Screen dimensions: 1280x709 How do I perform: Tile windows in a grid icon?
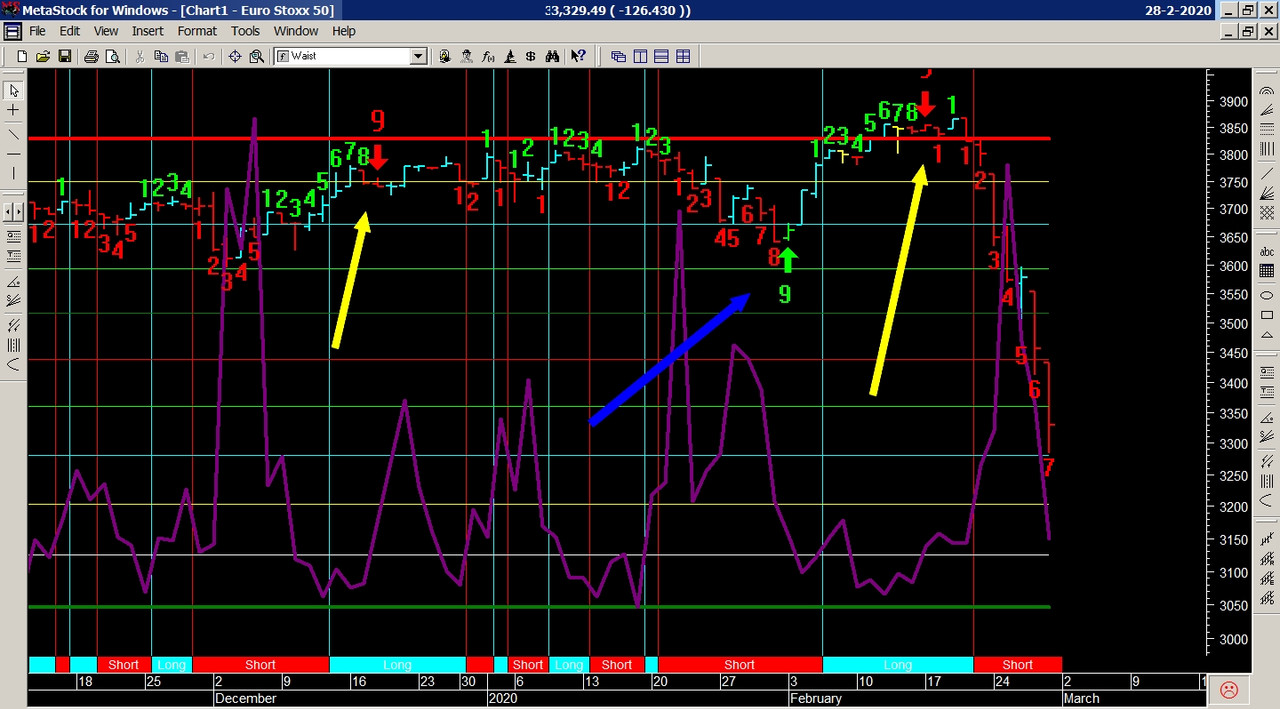click(683, 56)
